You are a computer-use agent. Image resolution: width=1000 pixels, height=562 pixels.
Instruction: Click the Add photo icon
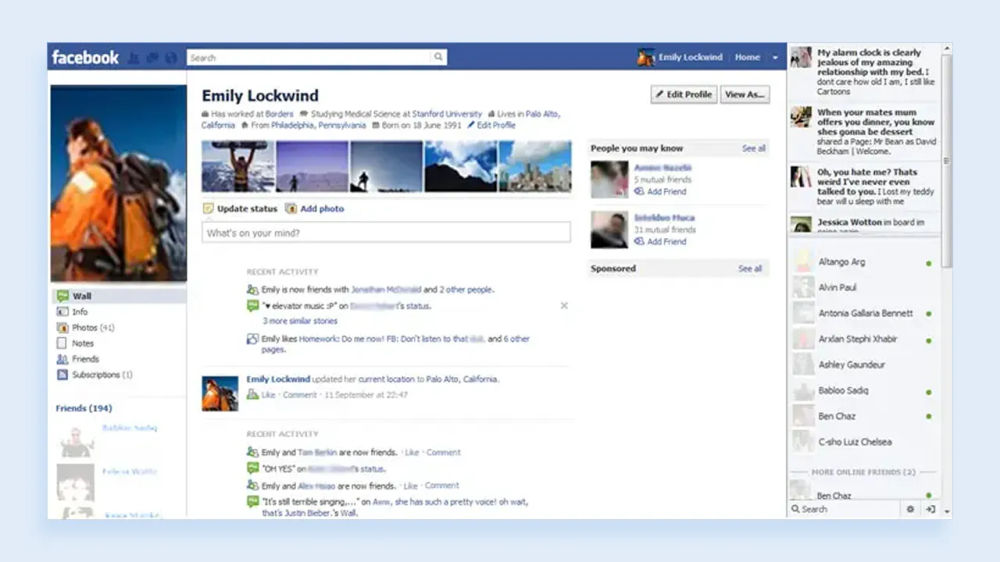(291, 209)
